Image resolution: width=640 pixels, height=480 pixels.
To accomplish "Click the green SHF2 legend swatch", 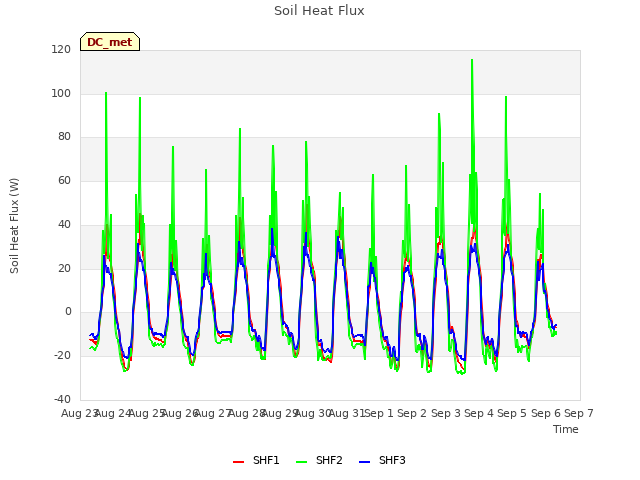I will point(301,462).
